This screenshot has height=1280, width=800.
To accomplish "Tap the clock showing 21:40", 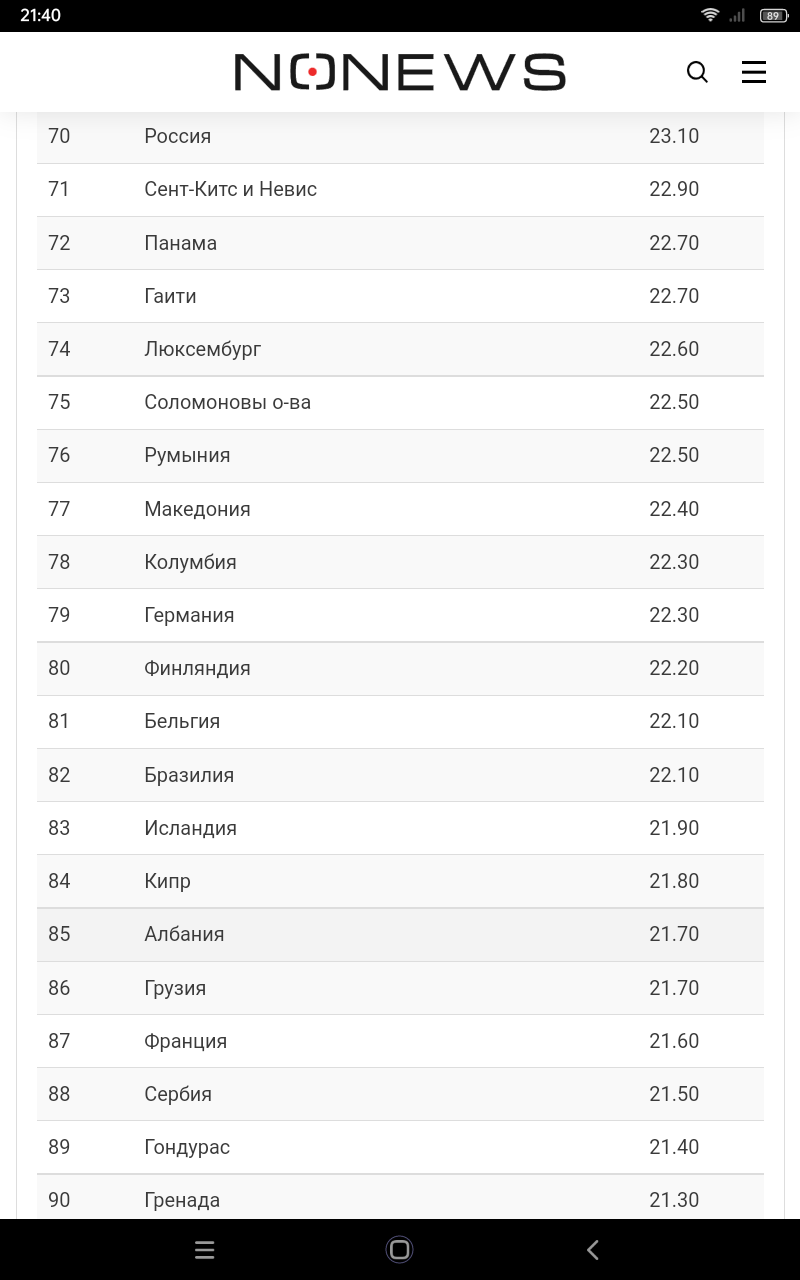I will [x=40, y=15].
